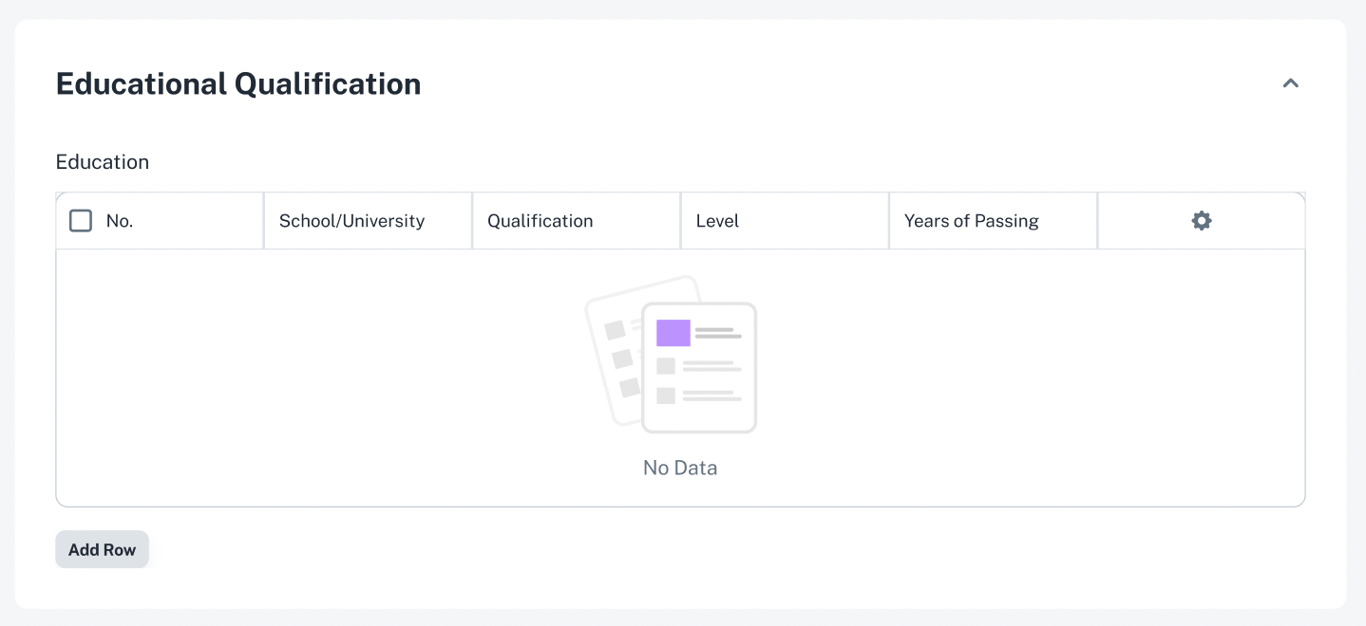Click the bottom gray square in front document
Viewport: 1366px width, 626px height.
click(x=666, y=396)
